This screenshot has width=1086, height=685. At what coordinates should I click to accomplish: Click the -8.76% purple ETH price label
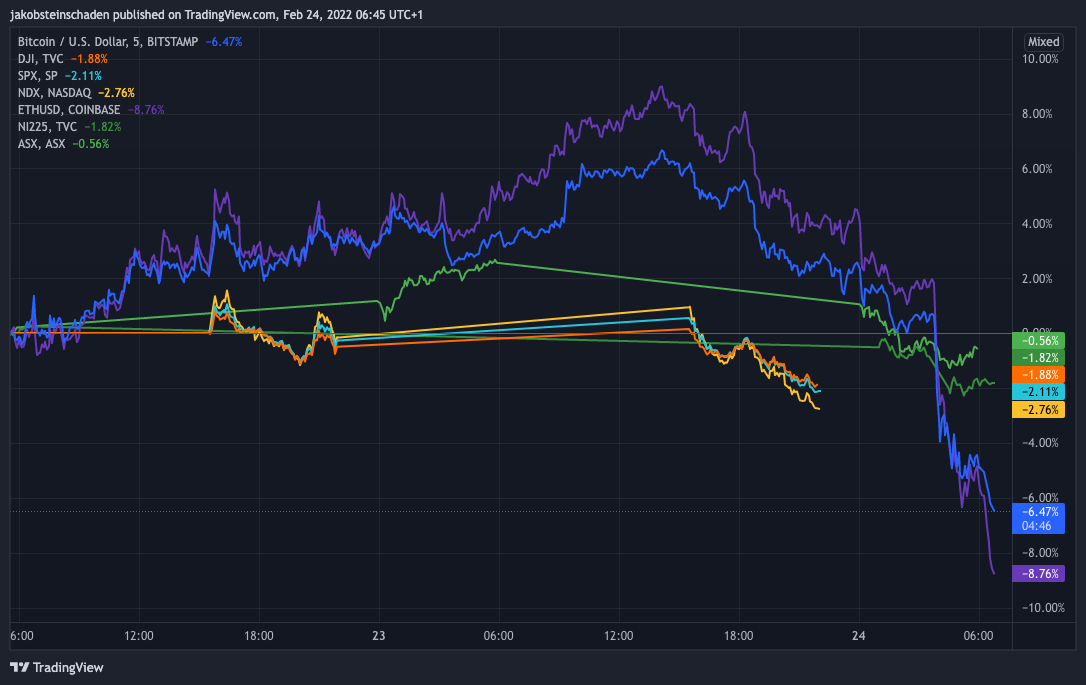pos(1038,573)
